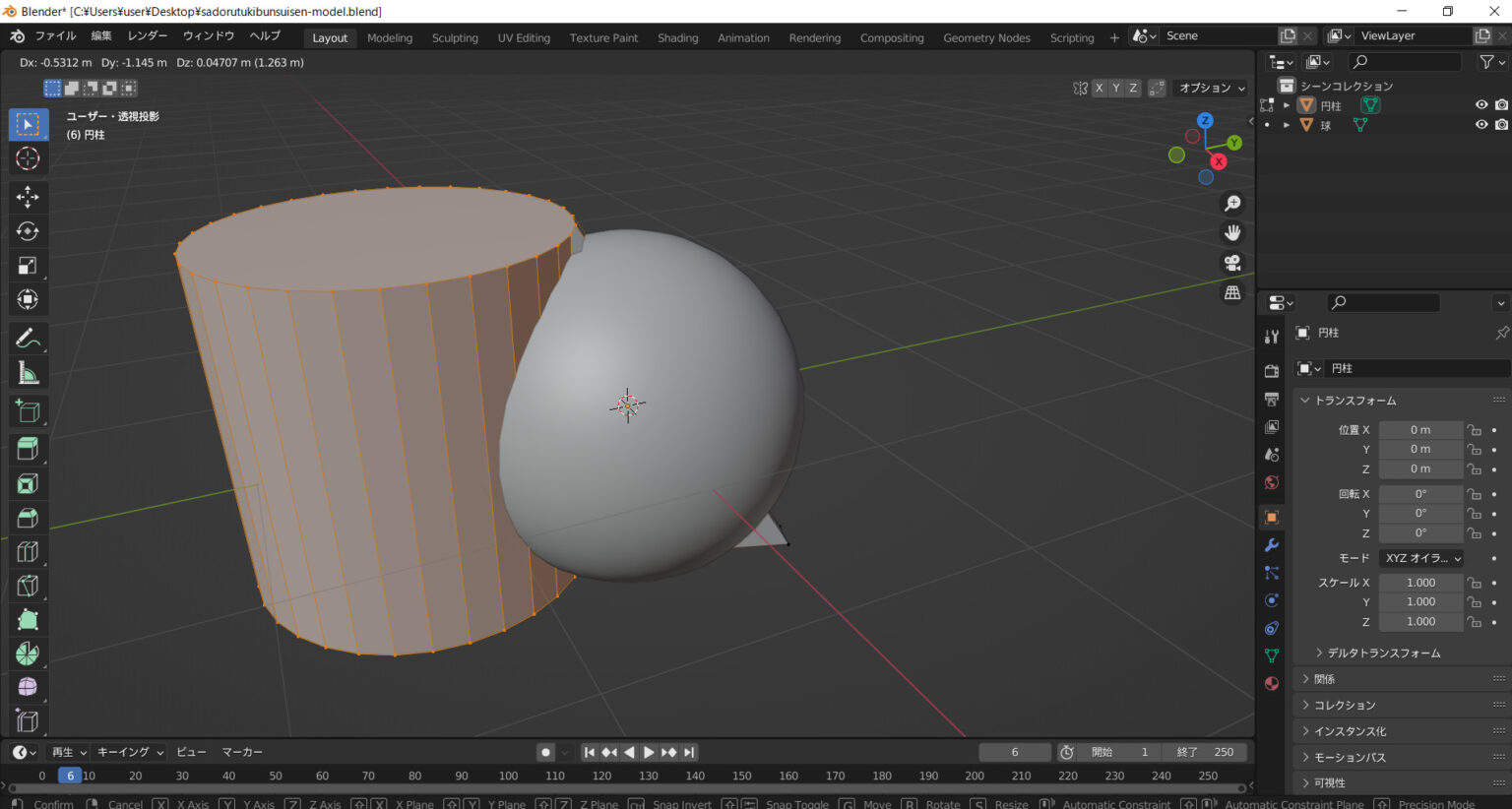Open the XYZ オイラー rotation mode dropdown
The height and width of the screenshot is (809, 1512).
coord(1420,558)
